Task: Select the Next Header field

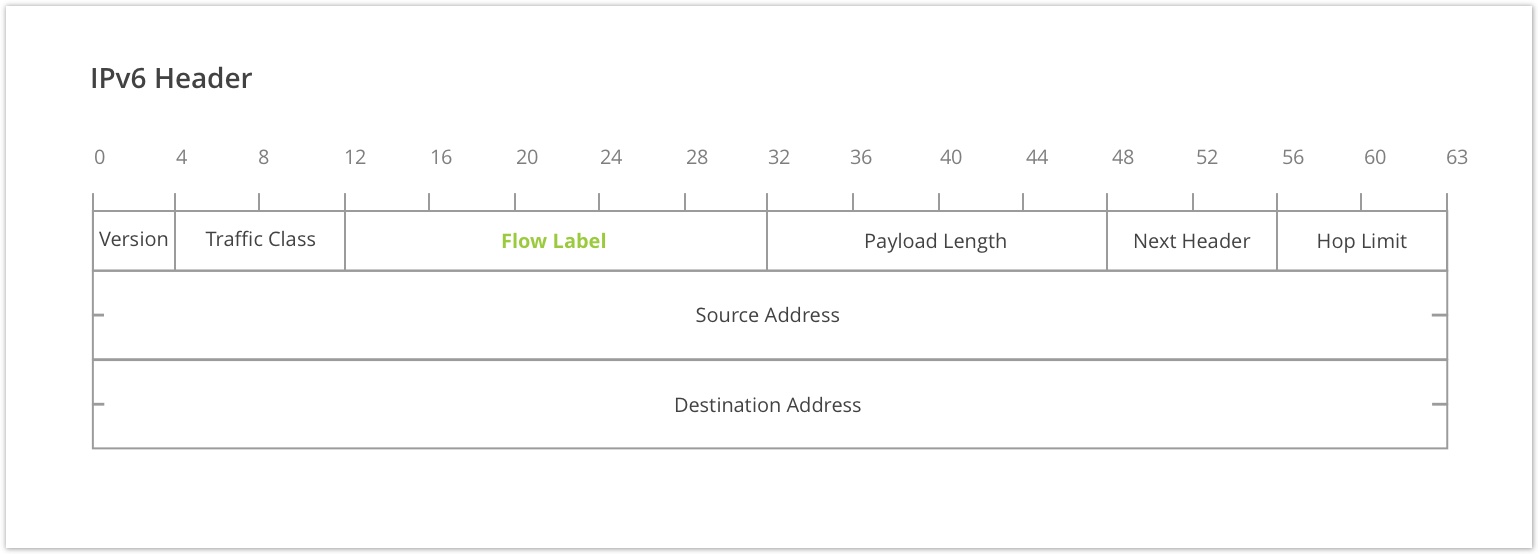Action: 1191,241
